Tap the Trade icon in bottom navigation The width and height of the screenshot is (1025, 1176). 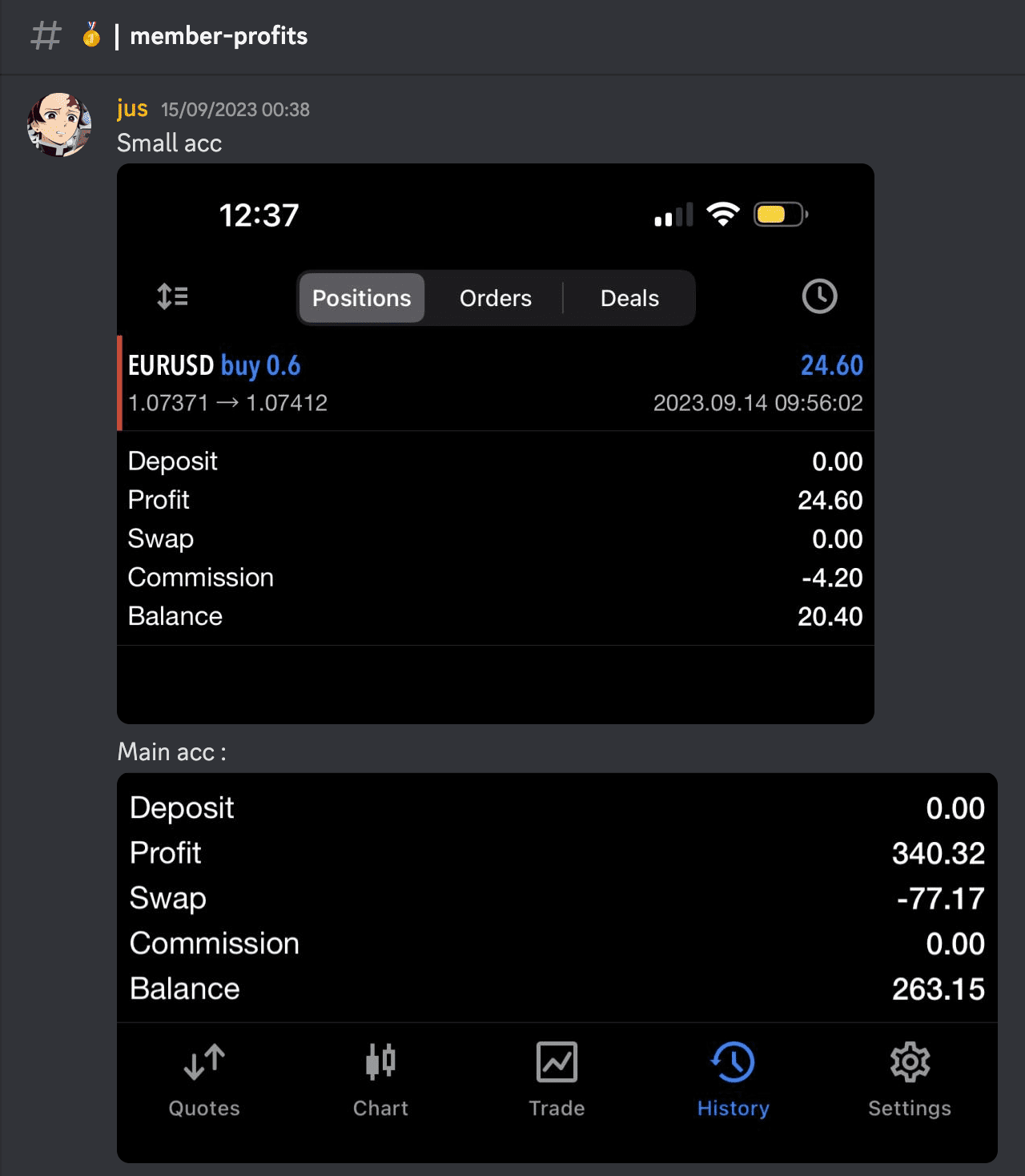coord(557,1061)
